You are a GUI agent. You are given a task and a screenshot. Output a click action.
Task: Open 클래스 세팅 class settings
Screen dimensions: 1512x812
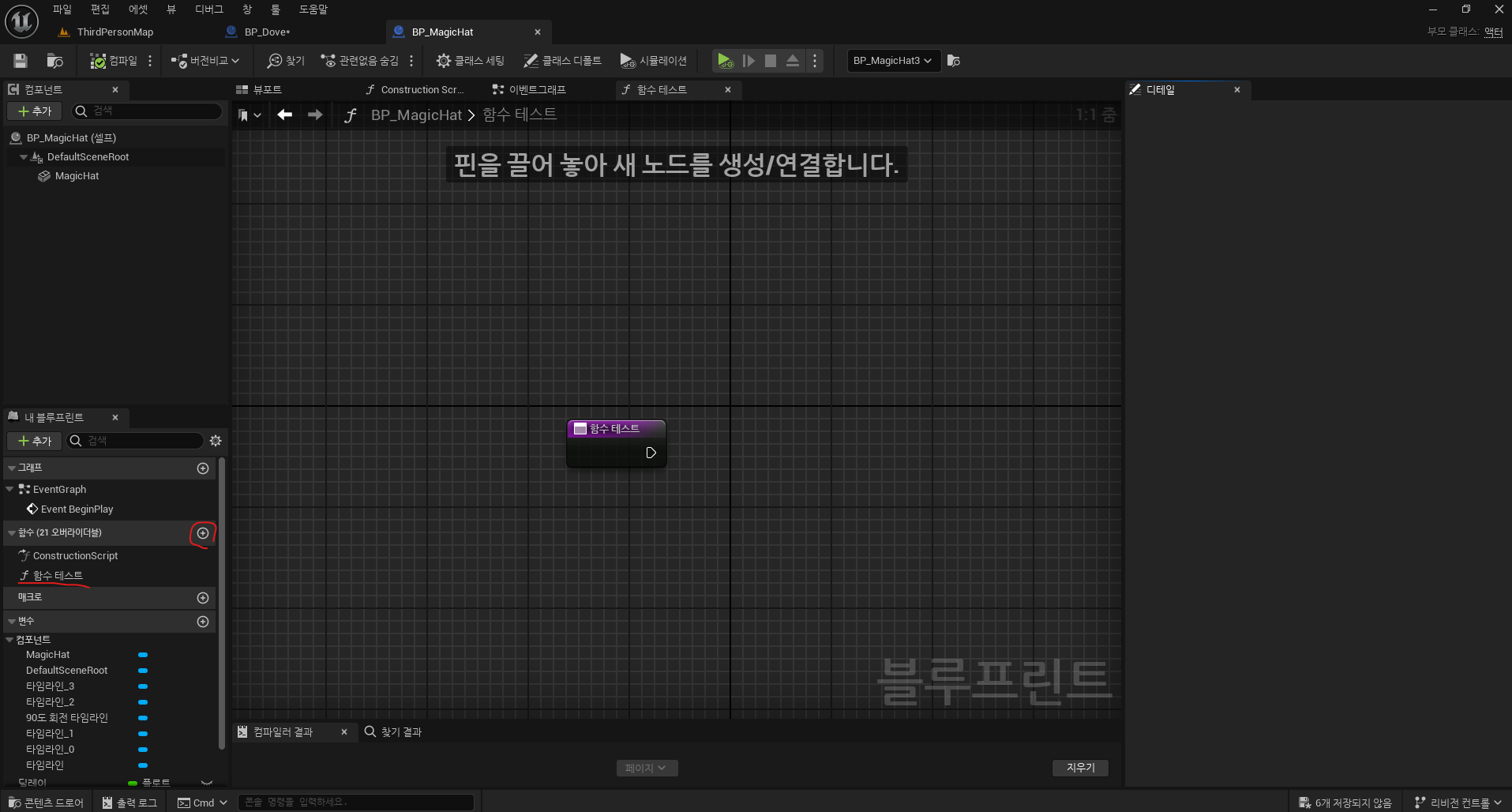tap(471, 61)
